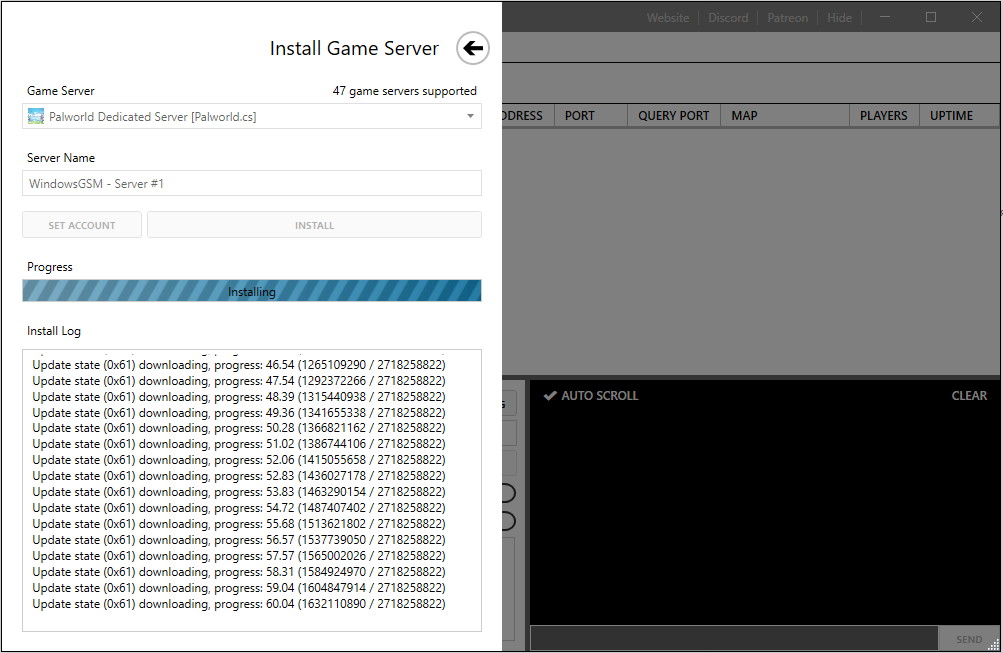Viewport: 1003px width, 653px height.
Task: Open the Website link in title bar
Action: pyautogui.click(x=668, y=18)
